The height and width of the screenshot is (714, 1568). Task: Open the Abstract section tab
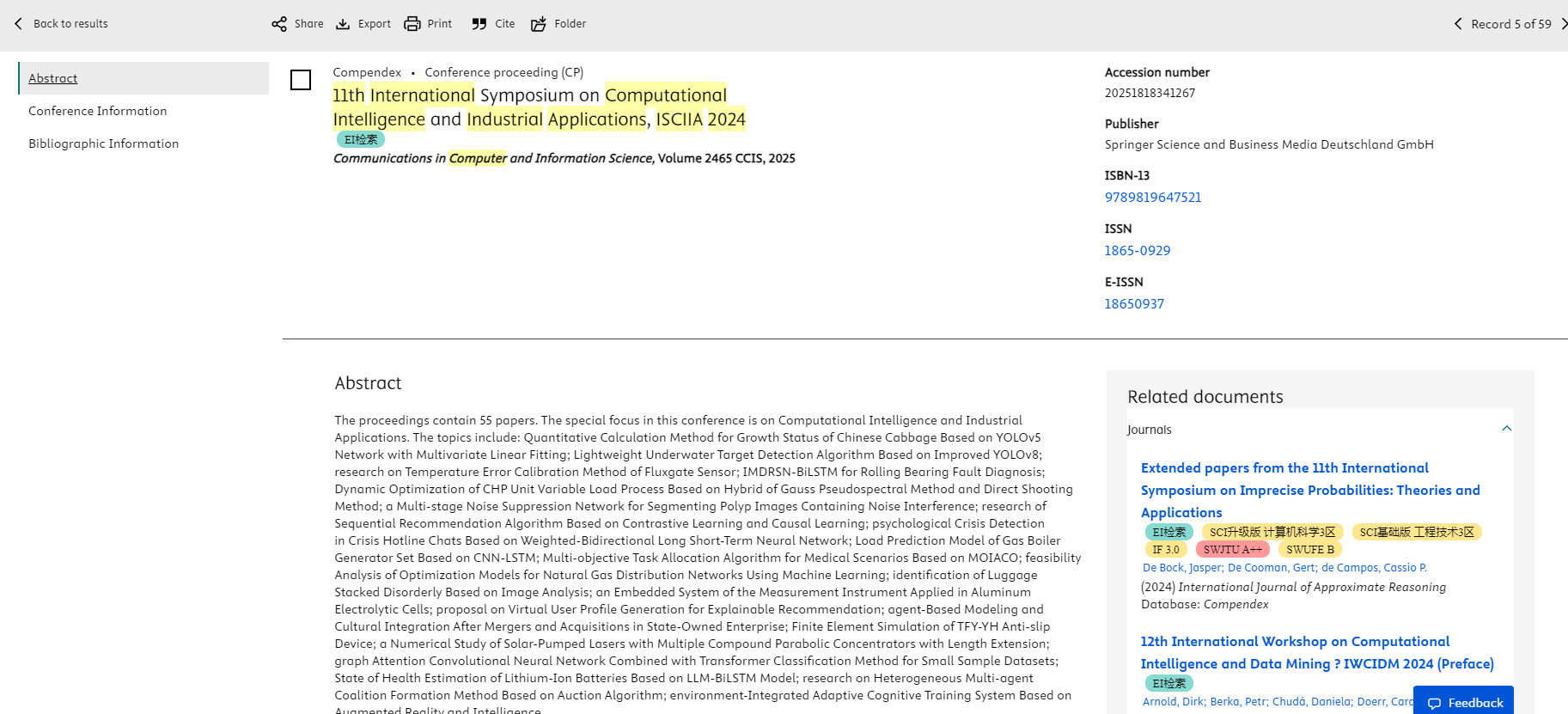click(53, 78)
